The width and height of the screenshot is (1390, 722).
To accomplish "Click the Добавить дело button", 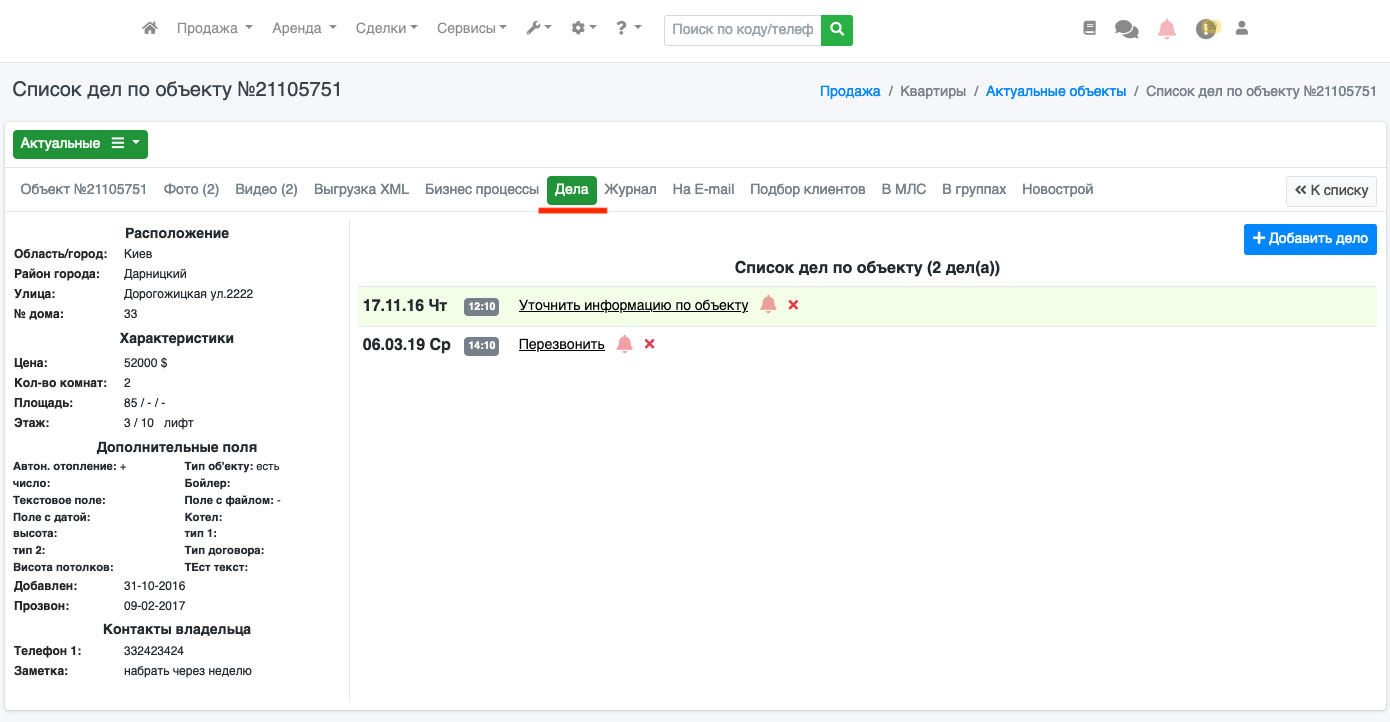I will (x=1310, y=239).
